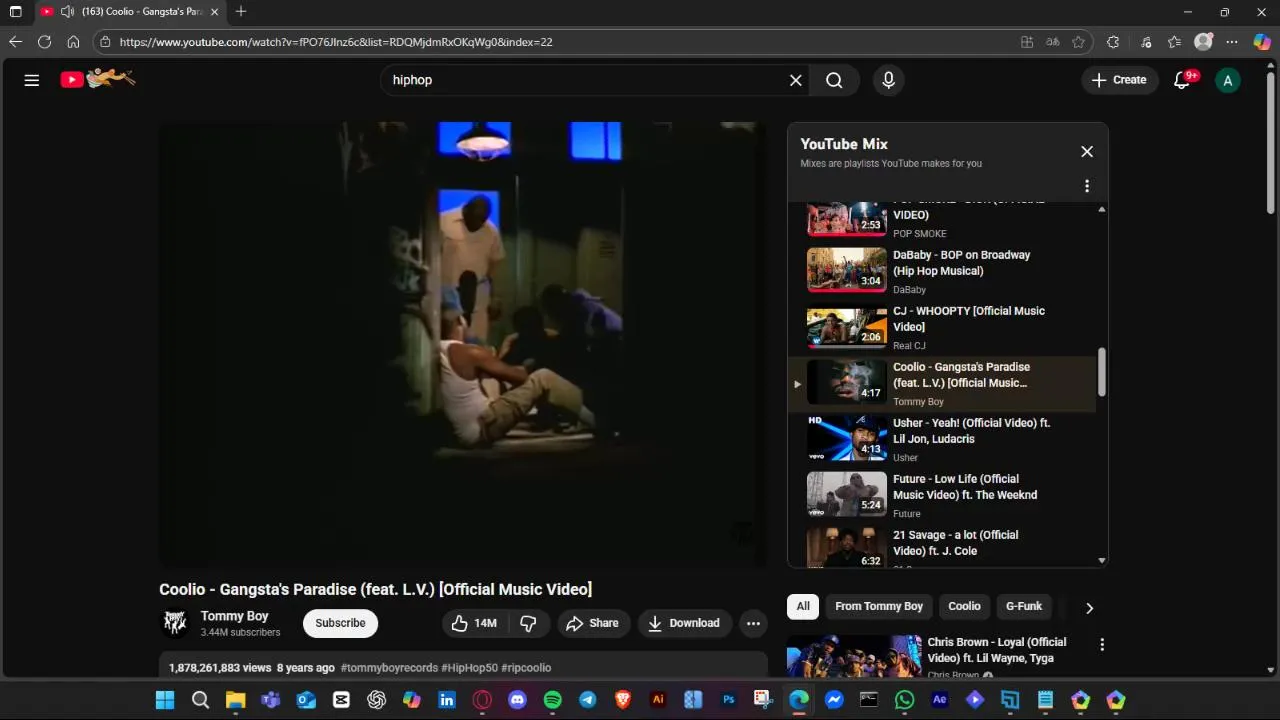Open translate page icon in address bar
Screen dimensions: 1280x720
(x=1052, y=42)
